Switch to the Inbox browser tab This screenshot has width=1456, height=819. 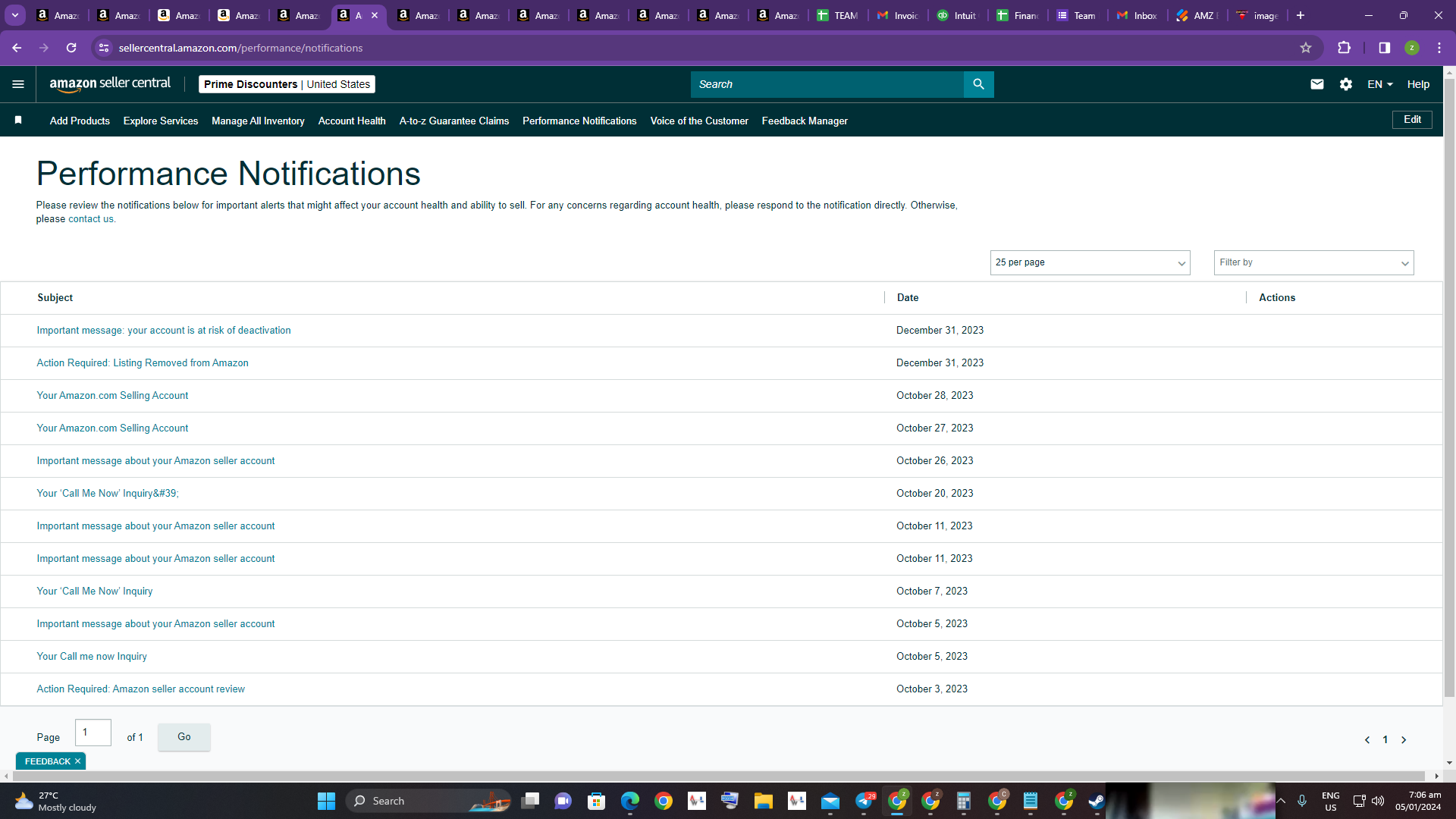pos(1137,15)
